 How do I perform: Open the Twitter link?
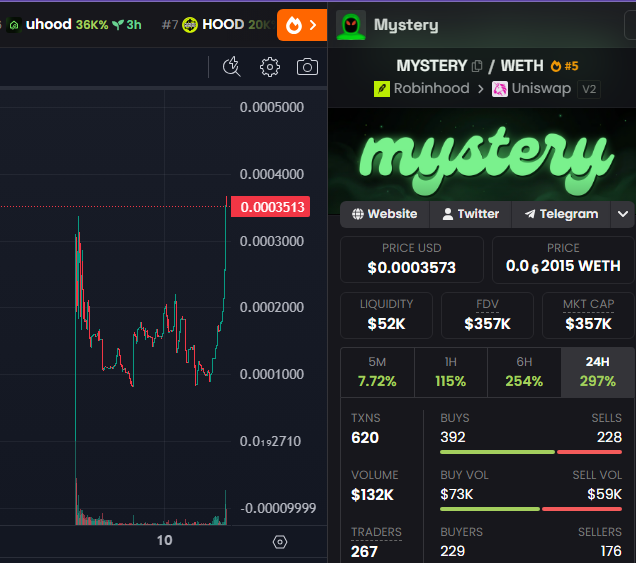point(471,214)
